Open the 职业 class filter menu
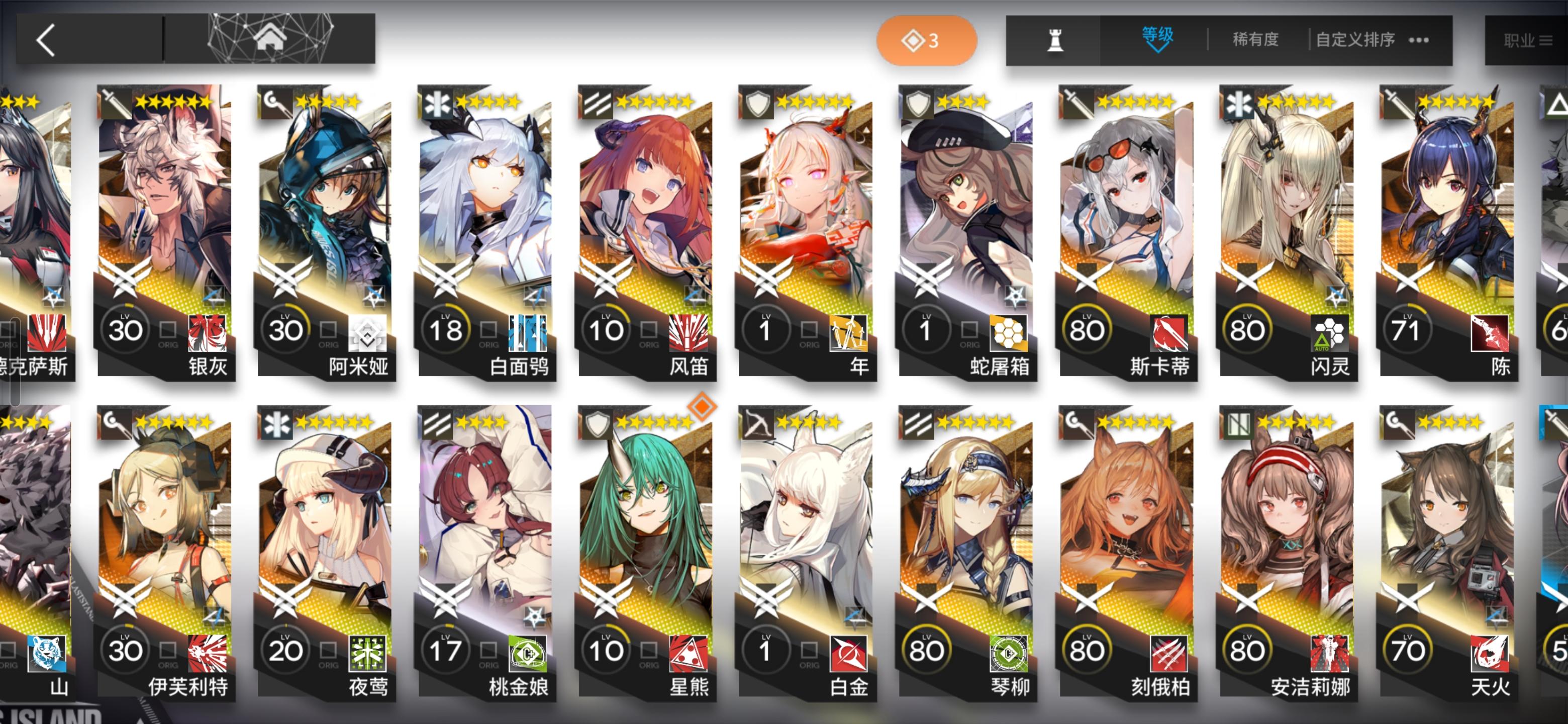The image size is (1568, 724). click(x=1527, y=41)
